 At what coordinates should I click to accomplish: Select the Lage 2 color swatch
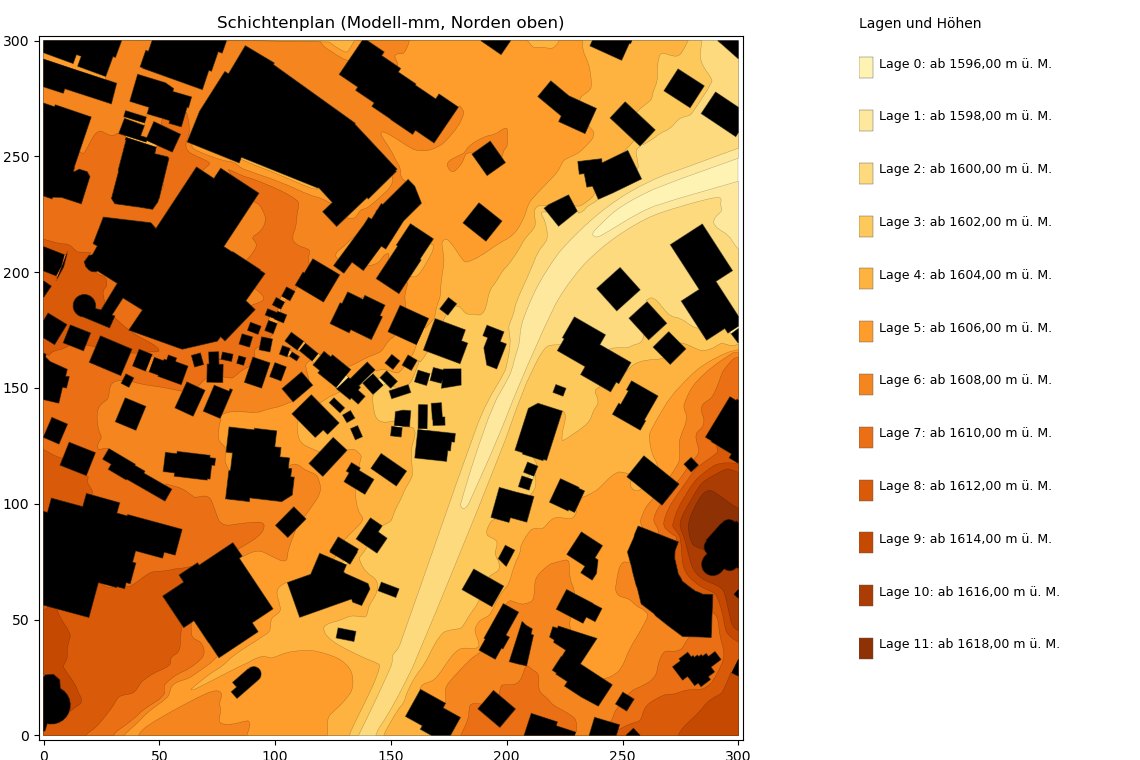pos(866,173)
